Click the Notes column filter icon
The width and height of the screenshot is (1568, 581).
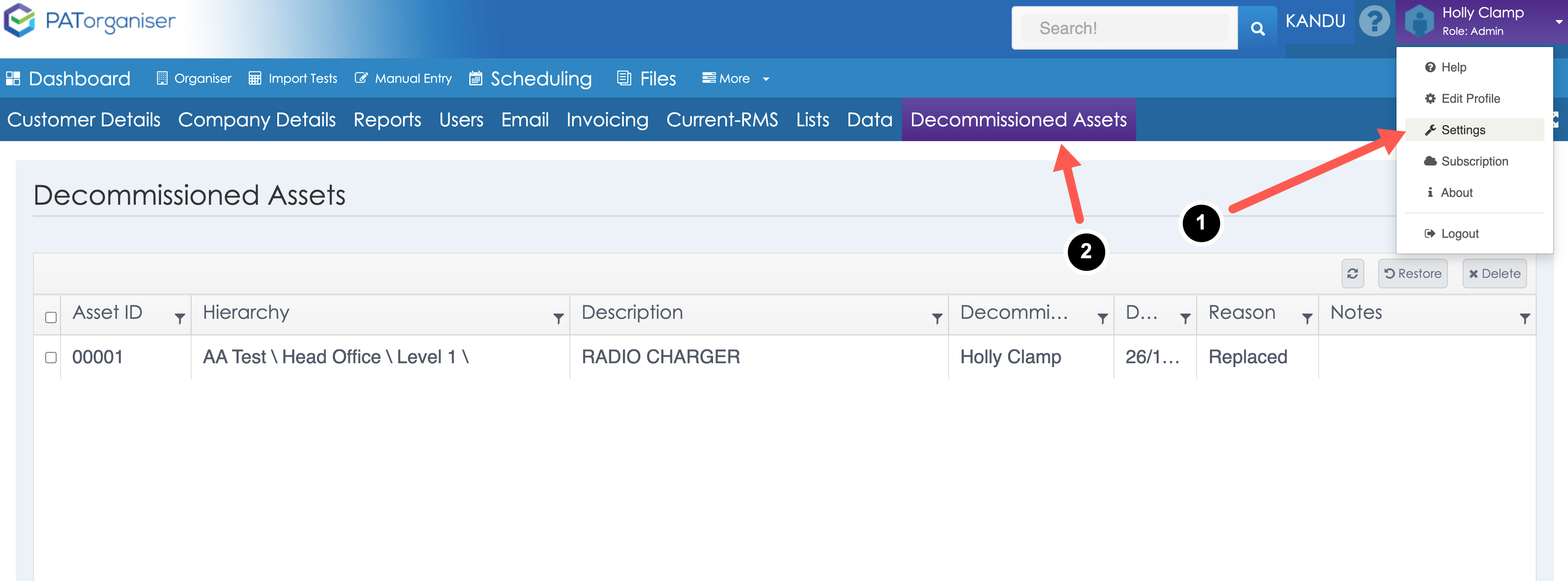(1524, 318)
